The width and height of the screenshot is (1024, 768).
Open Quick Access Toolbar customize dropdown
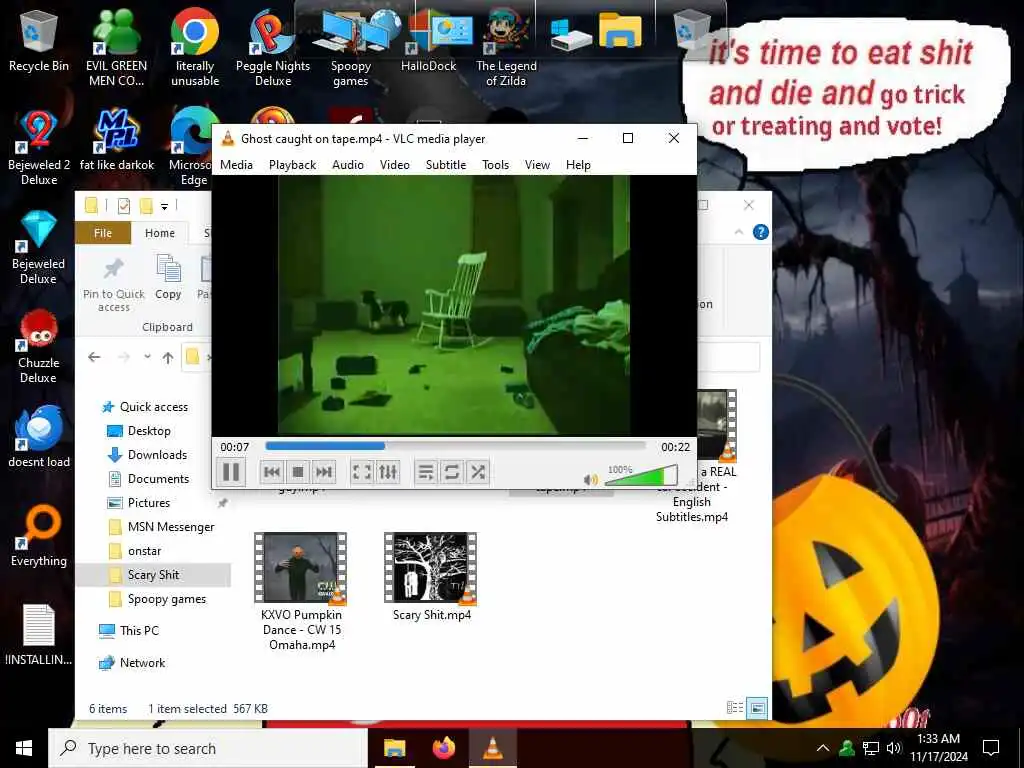coord(165,206)
